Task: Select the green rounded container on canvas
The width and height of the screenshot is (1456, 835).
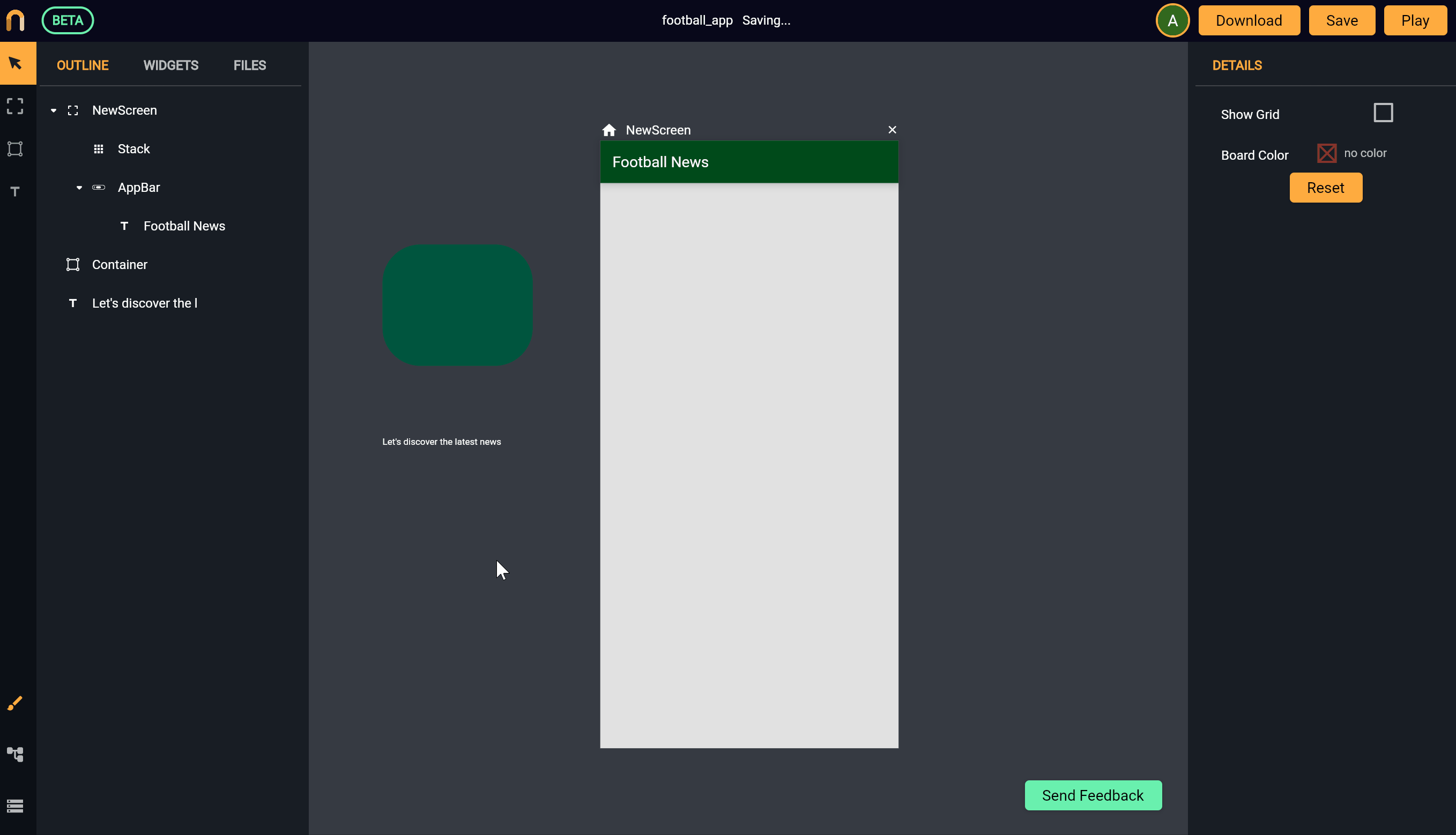Action: pos(457,305)
